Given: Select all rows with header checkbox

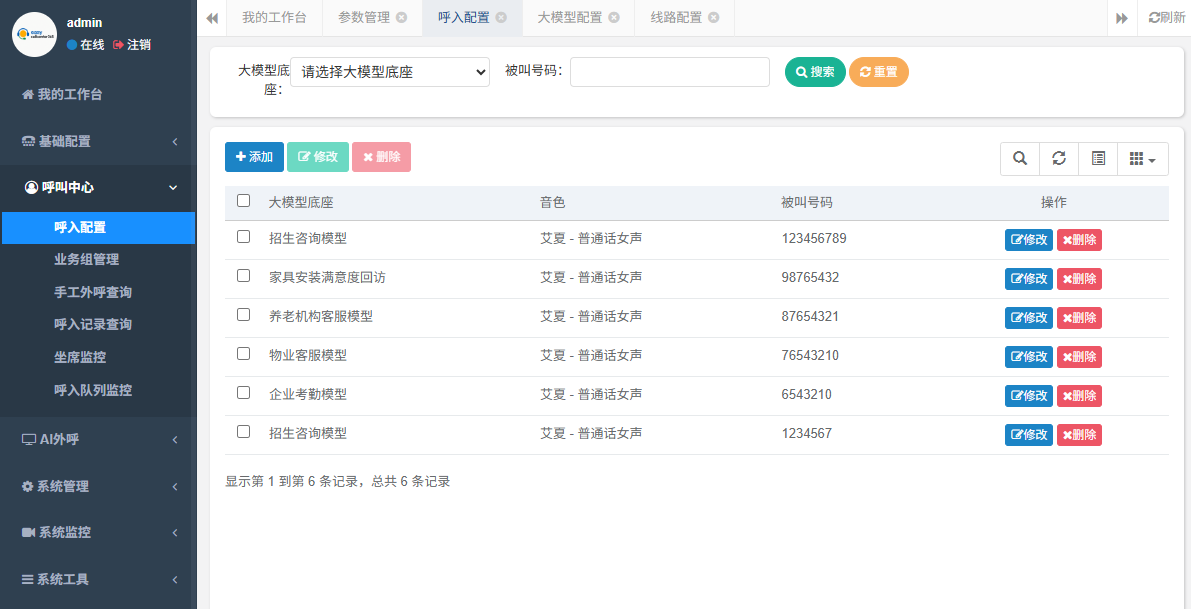Looking at the screenshot, I should pyautogui.click(x=243, y=201).
